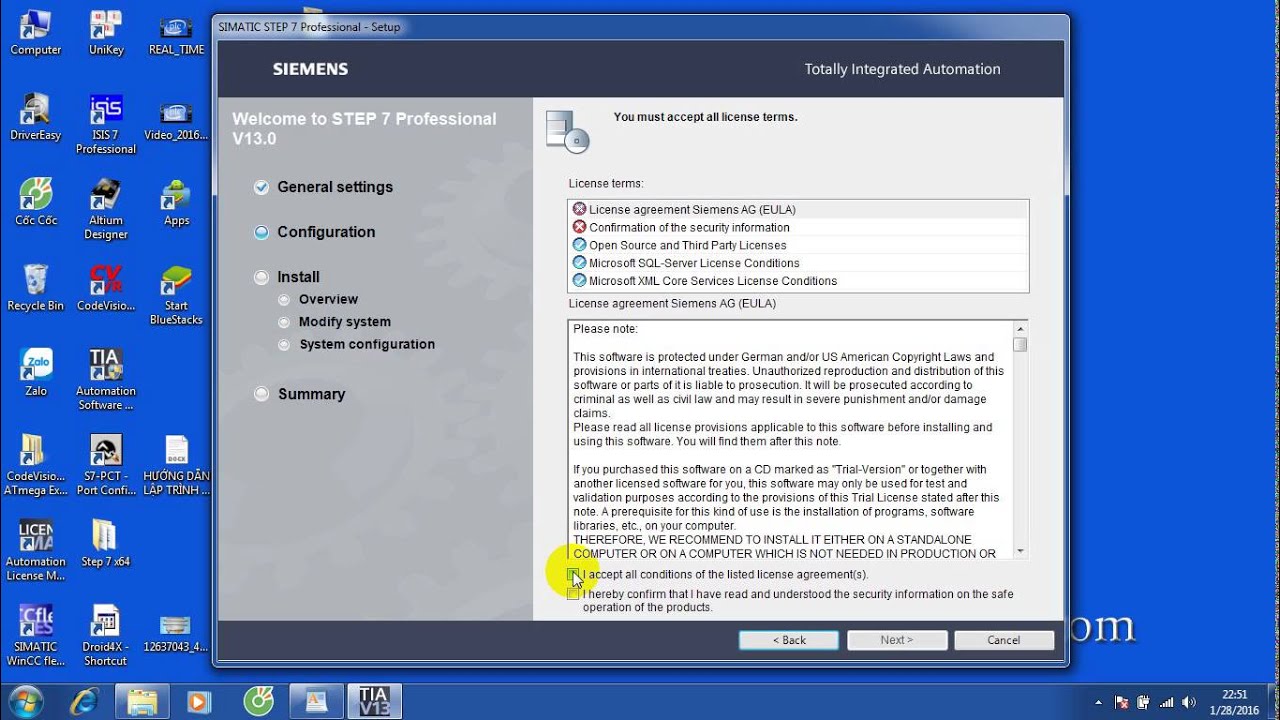Open the Computer desktop icon
This screenshot has width=1280, height=720.
(x=35, y=33)
